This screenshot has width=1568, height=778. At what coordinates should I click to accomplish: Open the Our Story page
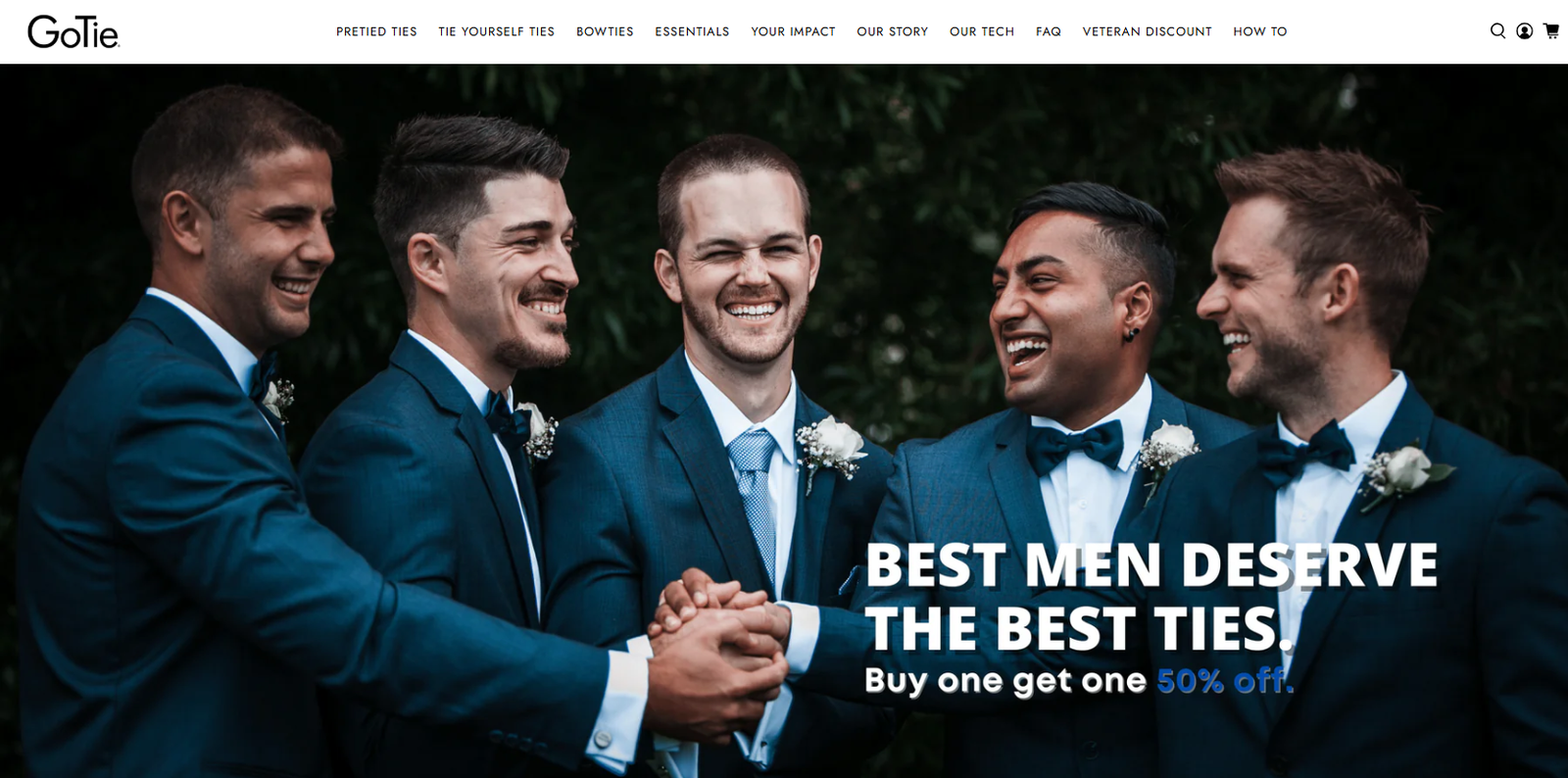coord(892,31)
